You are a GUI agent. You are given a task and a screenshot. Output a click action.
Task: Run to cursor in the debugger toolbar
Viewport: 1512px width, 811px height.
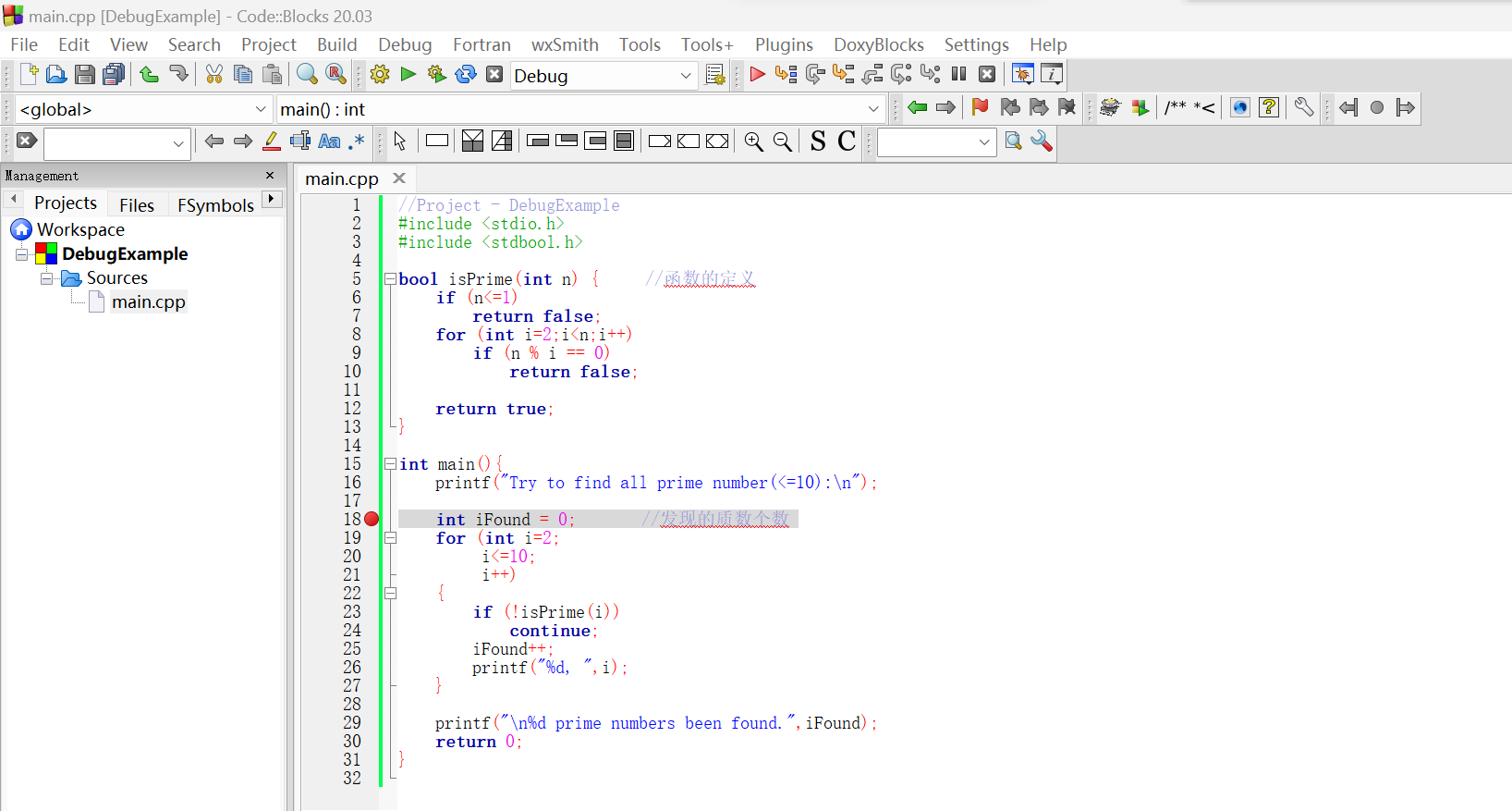786,75
